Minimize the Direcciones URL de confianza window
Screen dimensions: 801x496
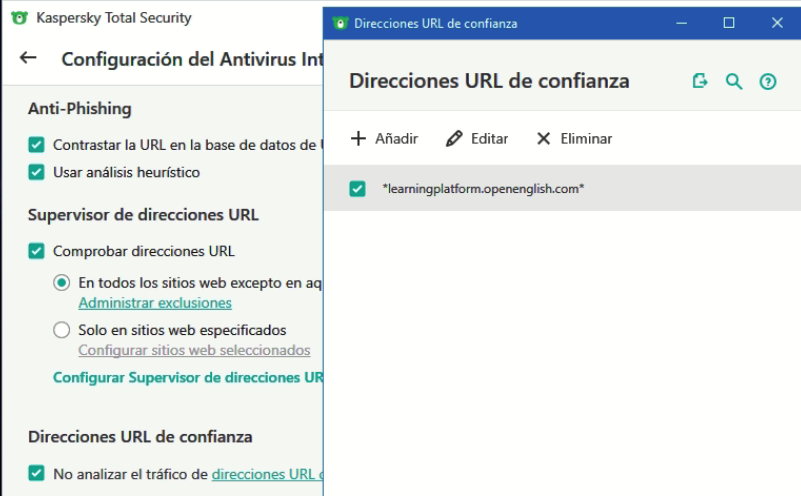[x=681, y=23]
